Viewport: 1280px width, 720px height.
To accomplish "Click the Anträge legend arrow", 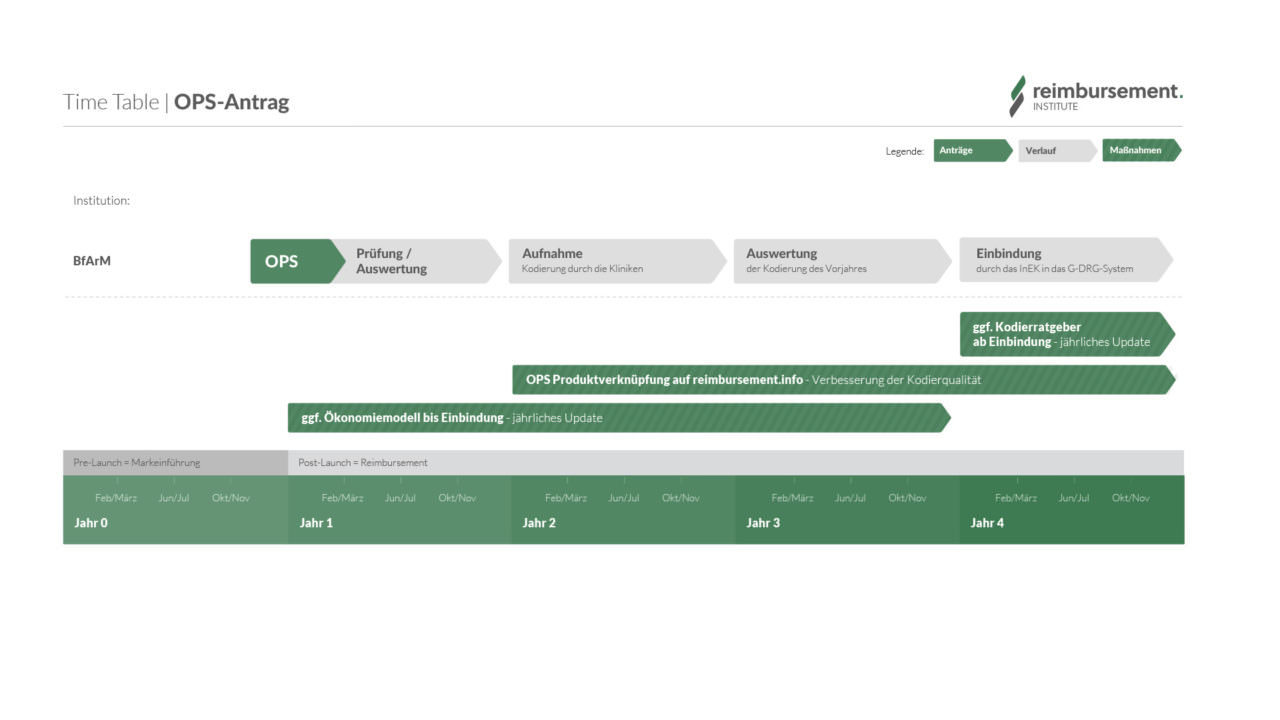I will pos(970,151).
